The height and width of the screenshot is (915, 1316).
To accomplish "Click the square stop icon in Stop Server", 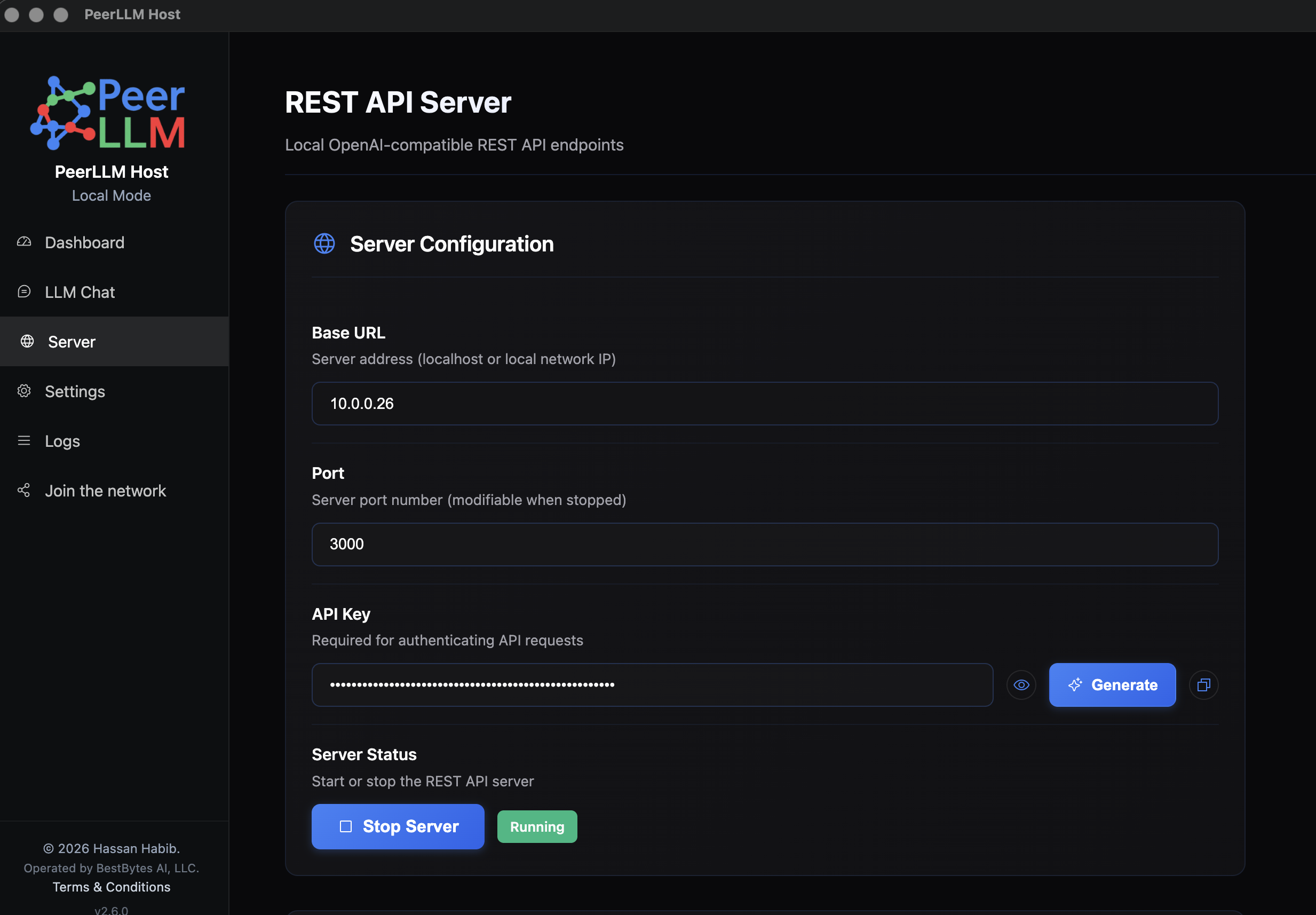I will click(x=346, y=826).
